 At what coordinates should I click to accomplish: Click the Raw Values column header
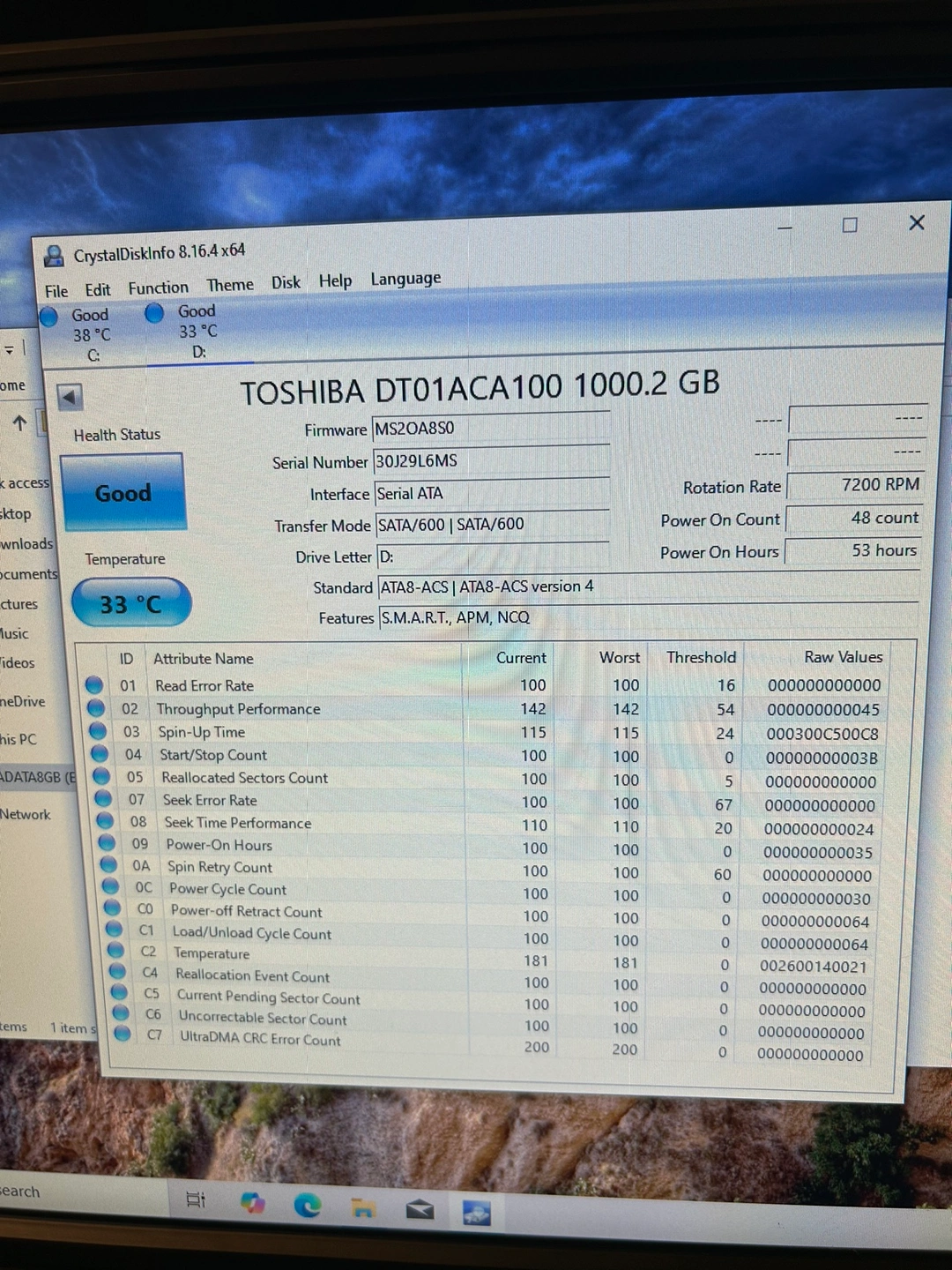pyautogui.click(x=843, y=657)
